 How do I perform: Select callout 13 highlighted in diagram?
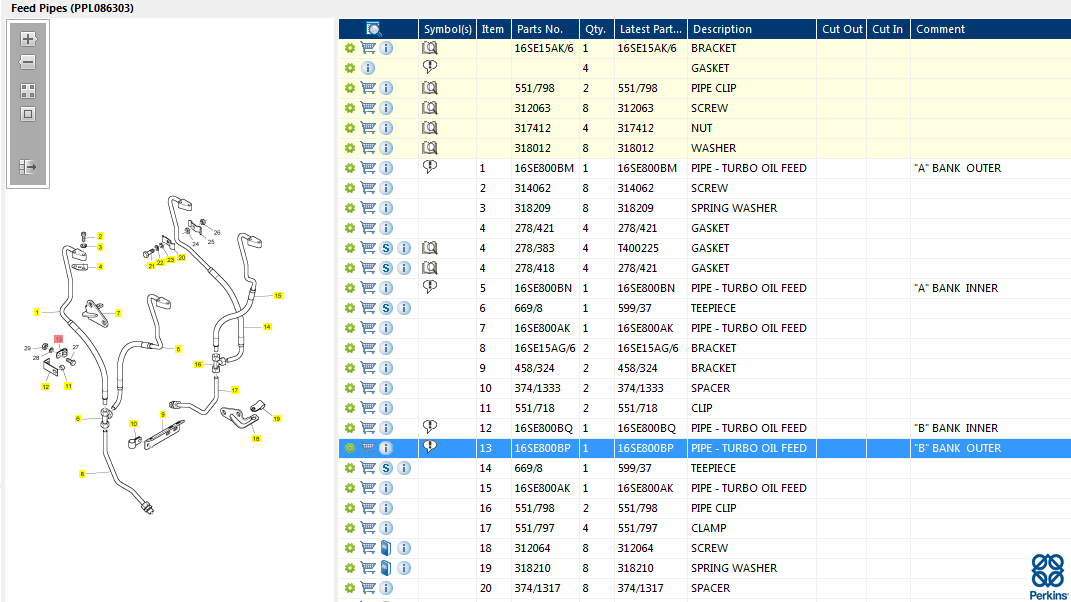(x=59, y=339)
